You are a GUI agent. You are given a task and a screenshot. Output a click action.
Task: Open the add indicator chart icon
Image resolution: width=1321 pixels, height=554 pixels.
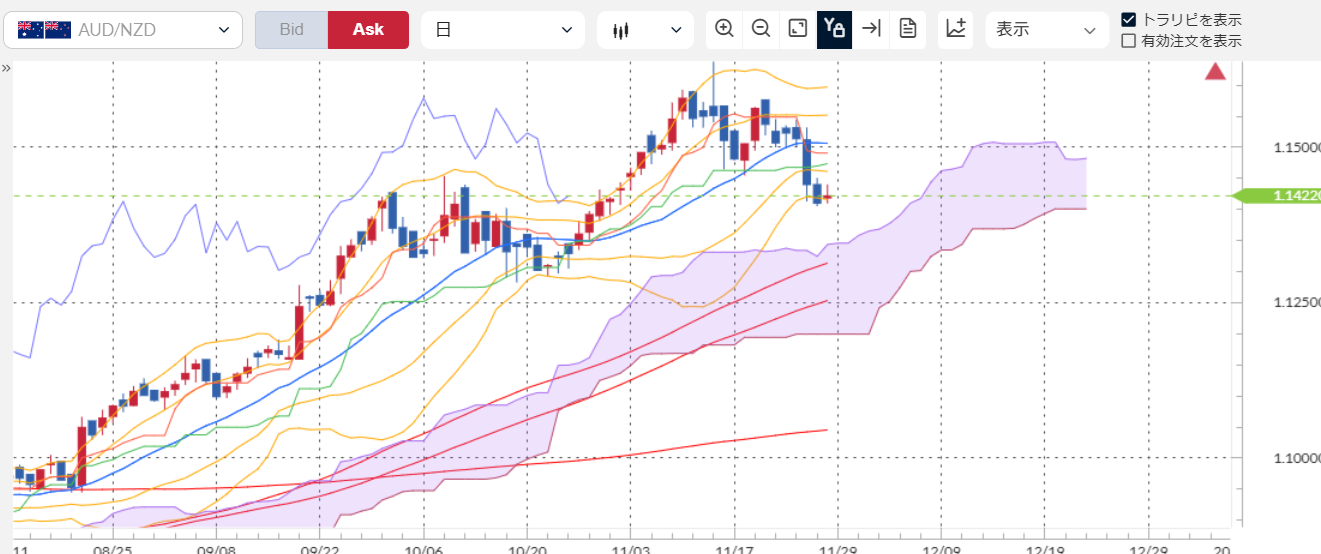coord(955,29)
